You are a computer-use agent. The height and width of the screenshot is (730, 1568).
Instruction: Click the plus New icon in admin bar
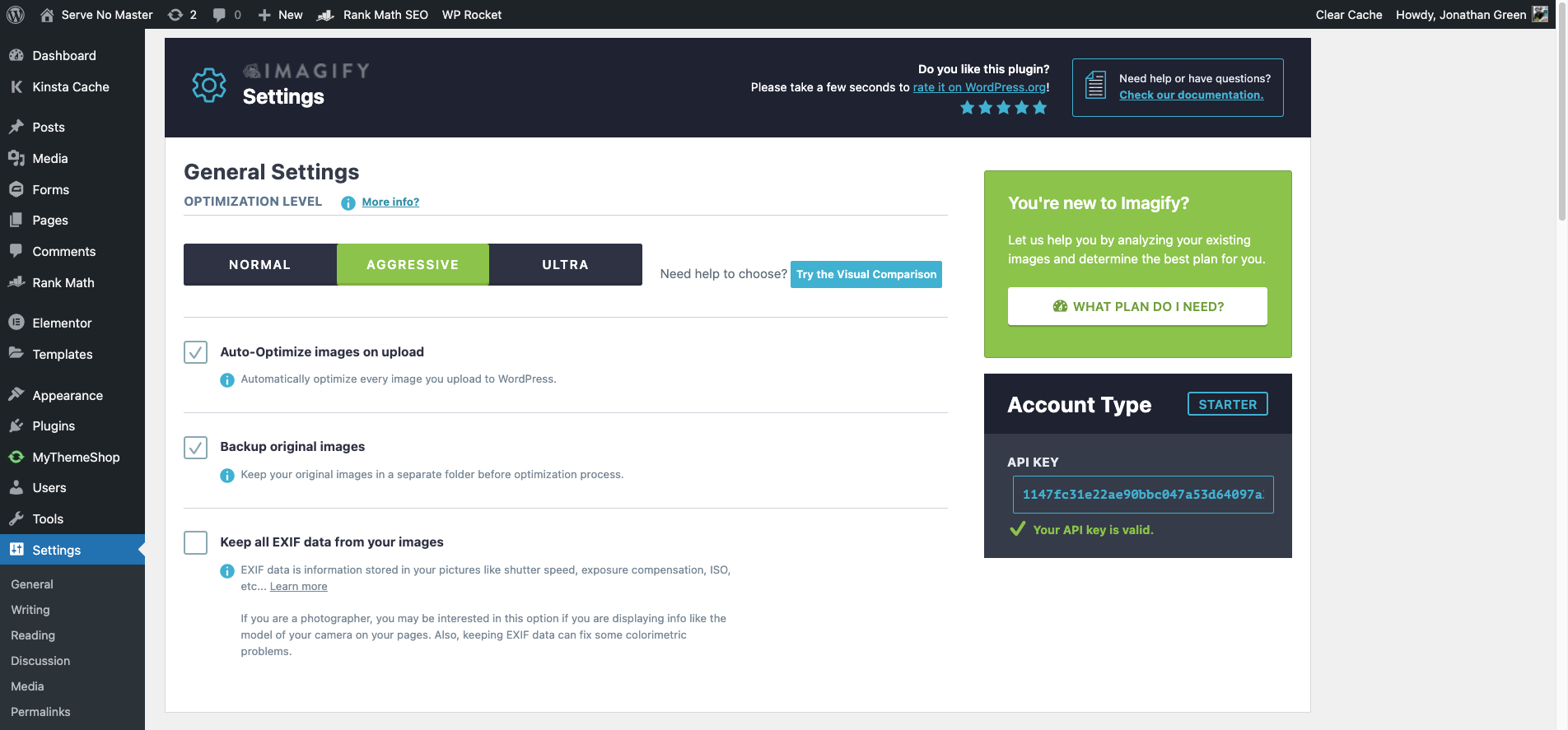264,15
